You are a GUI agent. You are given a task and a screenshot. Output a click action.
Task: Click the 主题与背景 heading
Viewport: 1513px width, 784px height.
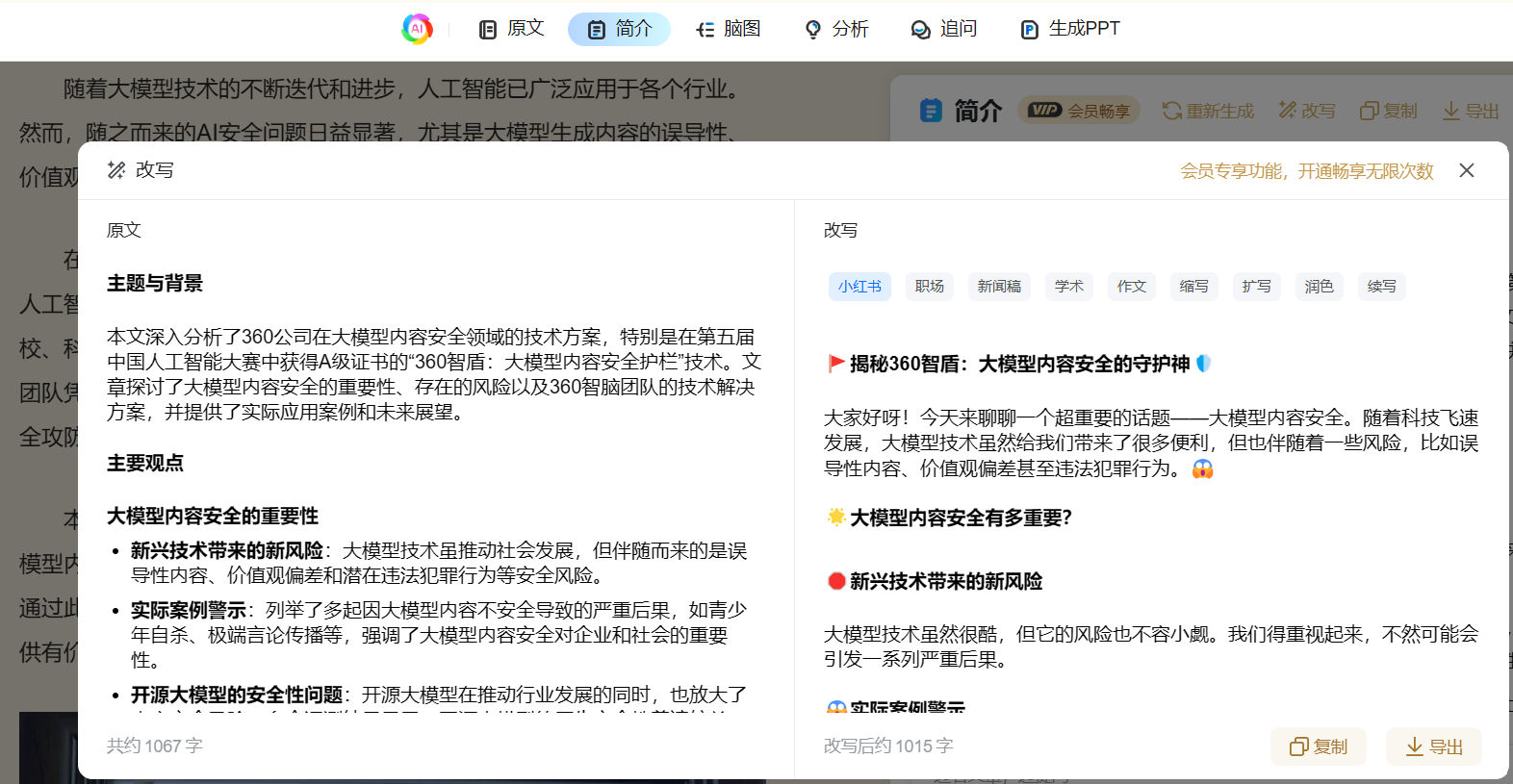[x=155, y=284]
